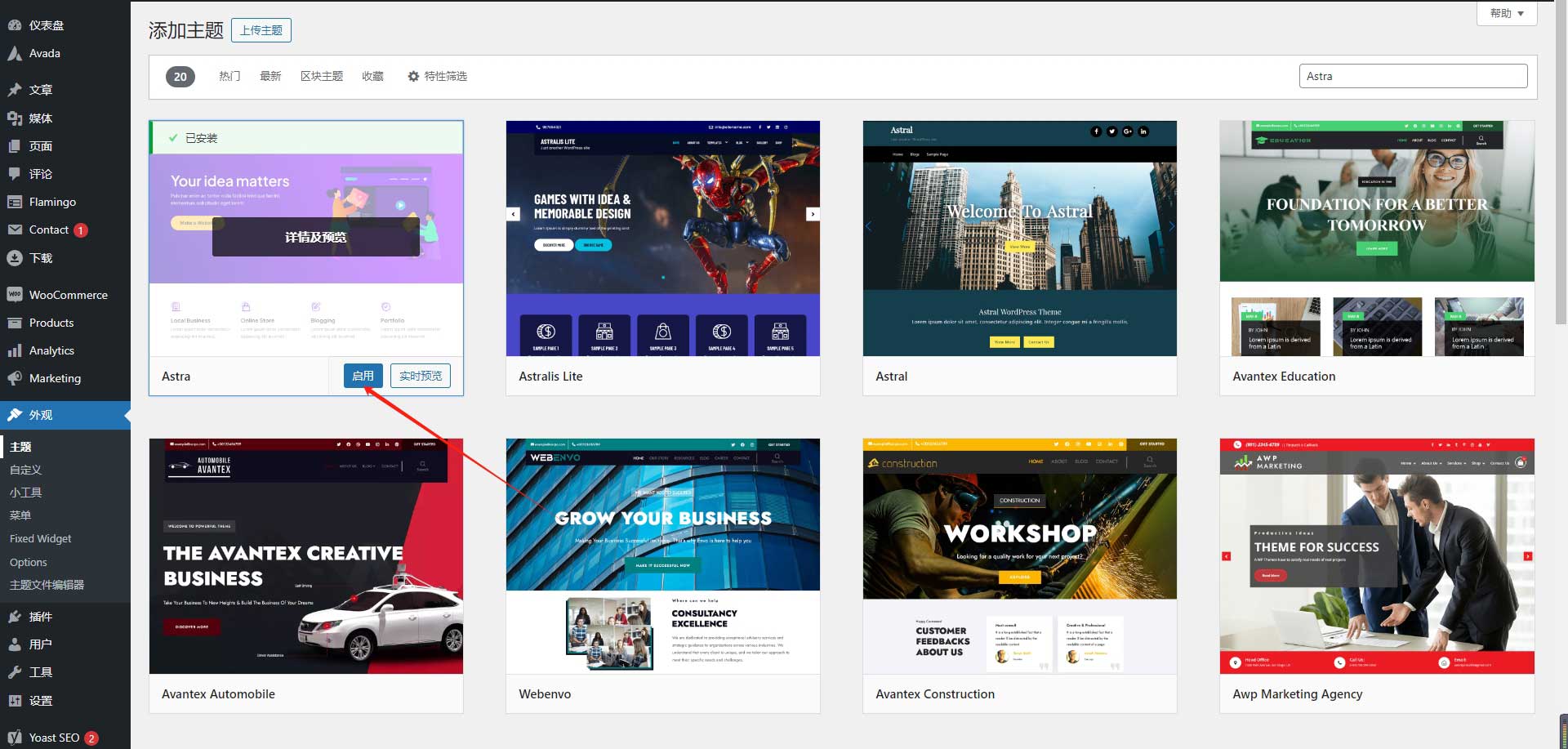This screenshot has height=749, width=1568.
Task: Open the 特性筛选 feature filter
Action: pyautogui.click(x=437, y=76)
